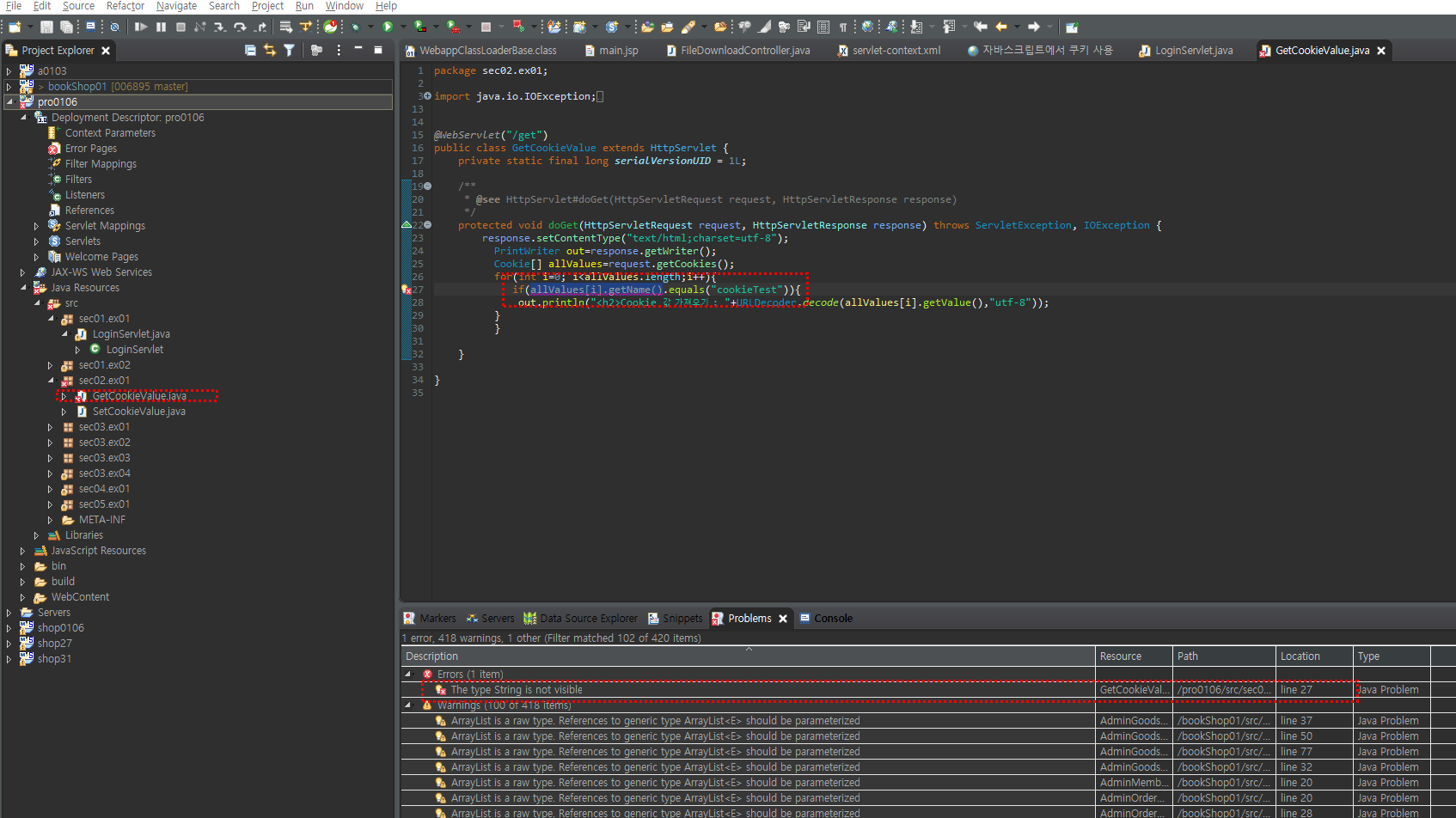Click Collapse All in Project Explorer
This screenshot has width=1456, height=818.
click(x=250, y=50)
